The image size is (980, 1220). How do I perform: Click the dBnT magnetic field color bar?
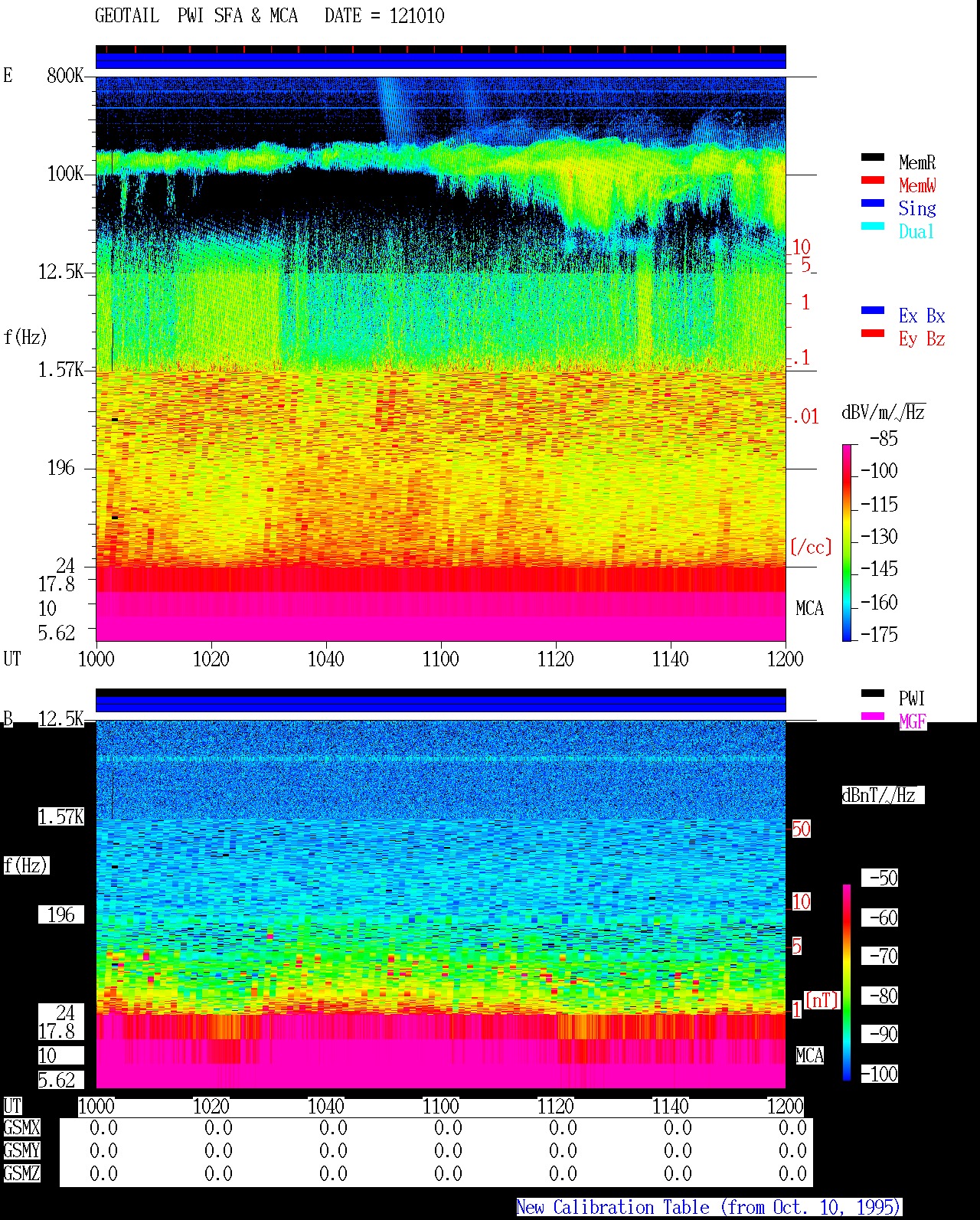pyautogui.click(x=847, y=982)
